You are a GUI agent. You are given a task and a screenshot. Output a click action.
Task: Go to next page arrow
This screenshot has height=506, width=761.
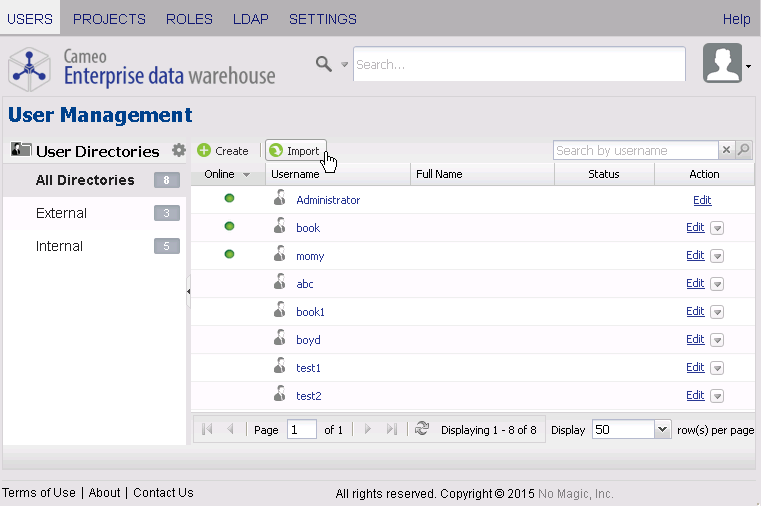tap(368, 429)
